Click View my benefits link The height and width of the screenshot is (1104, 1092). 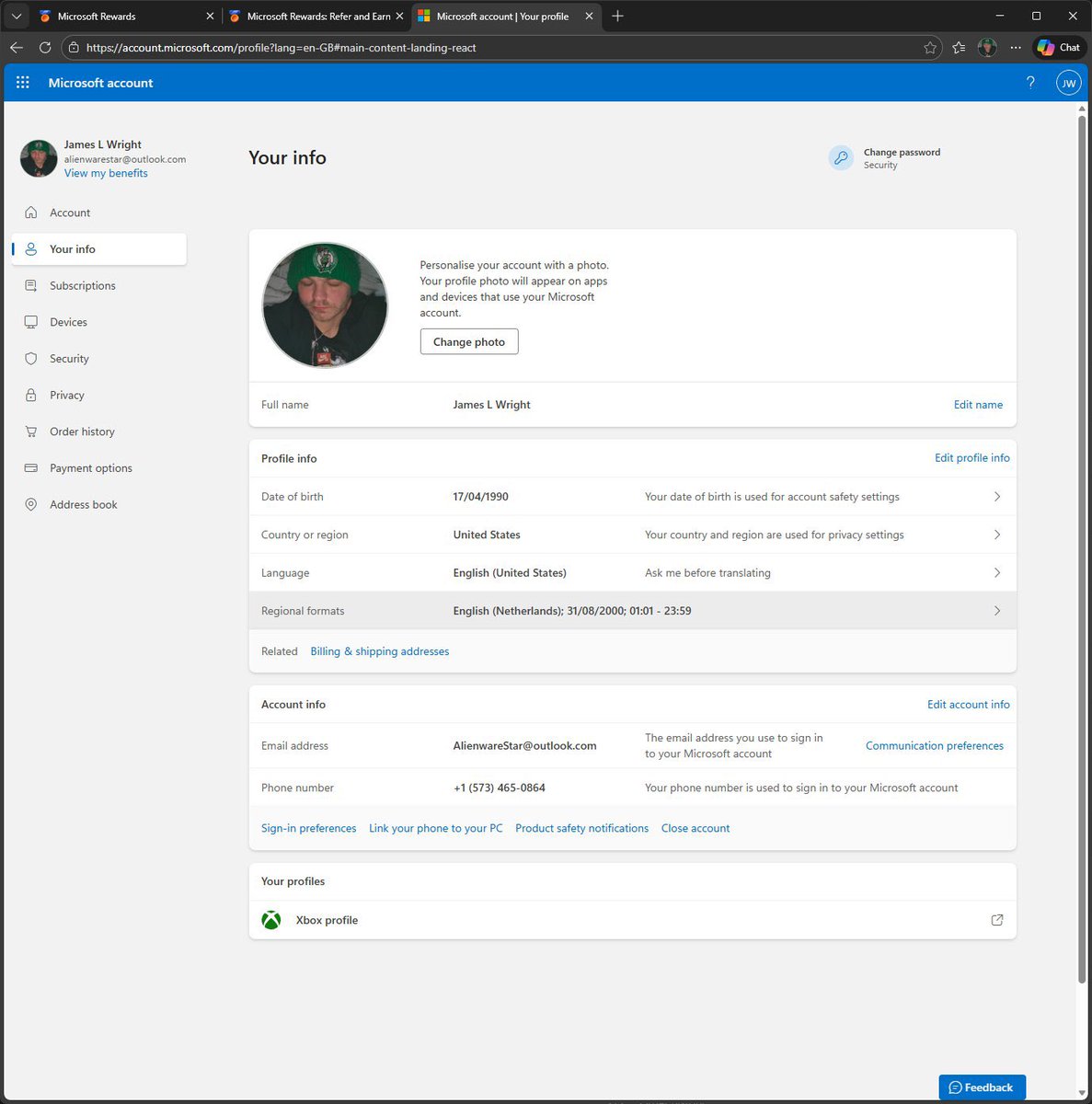pyautogui.click(x=106, y=173)
